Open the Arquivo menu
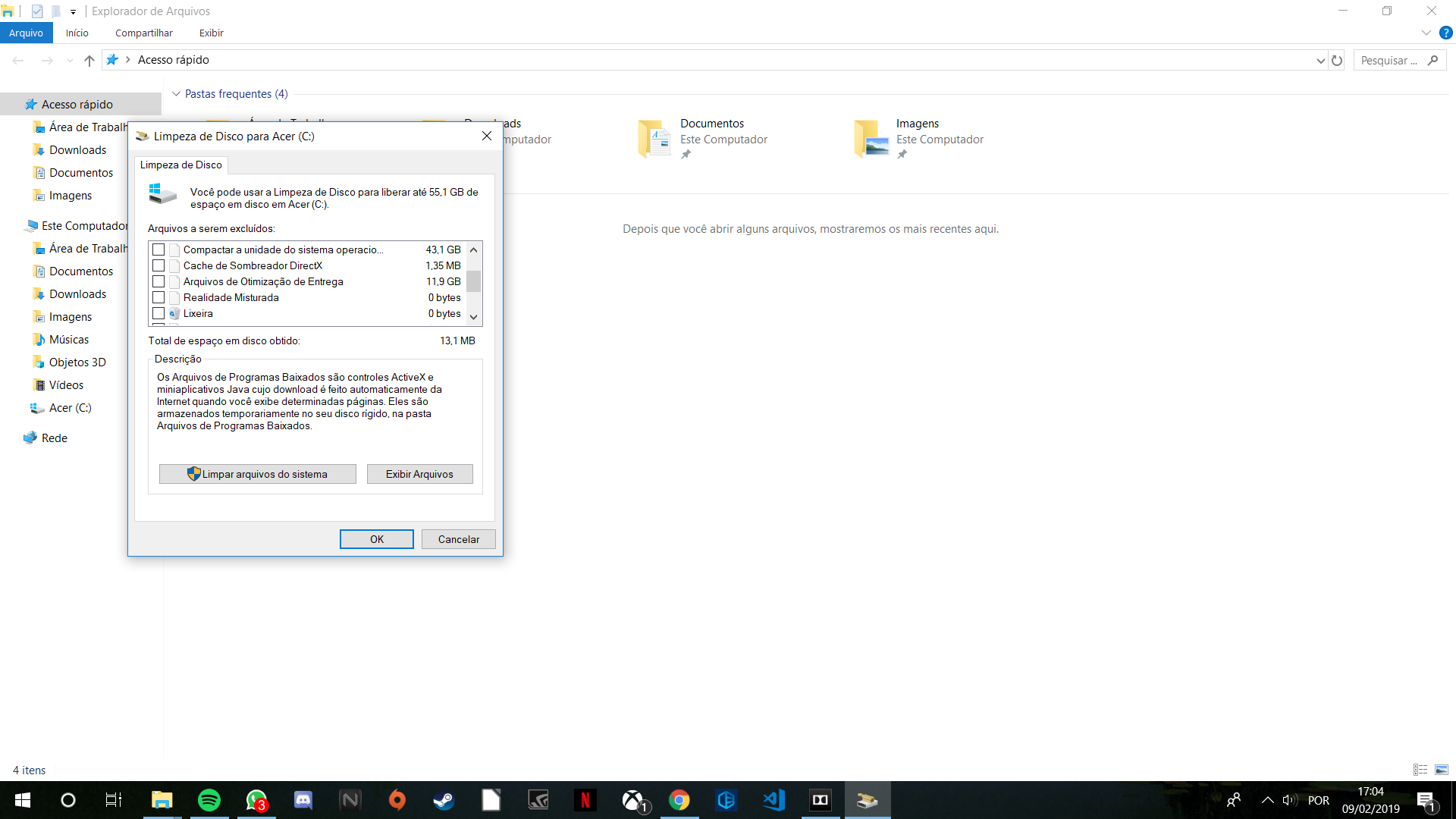 [27, 33]
